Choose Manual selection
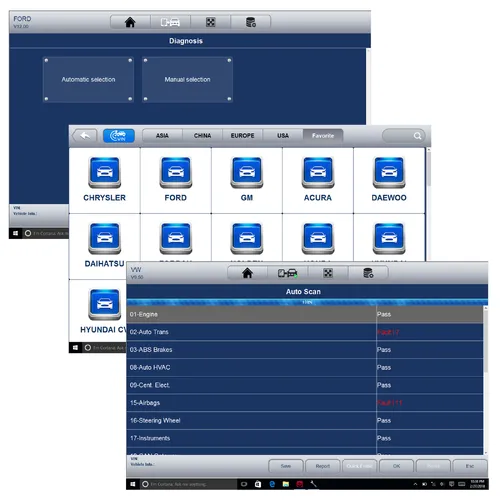The image size is (500, 500). click(x=187, y=79)
